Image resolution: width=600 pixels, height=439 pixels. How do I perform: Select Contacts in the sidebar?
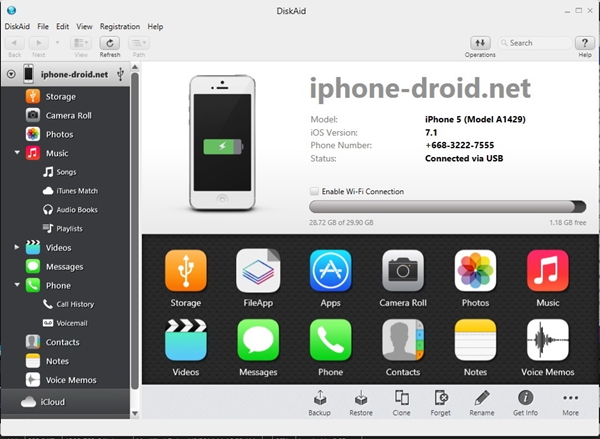coord(65,342)
